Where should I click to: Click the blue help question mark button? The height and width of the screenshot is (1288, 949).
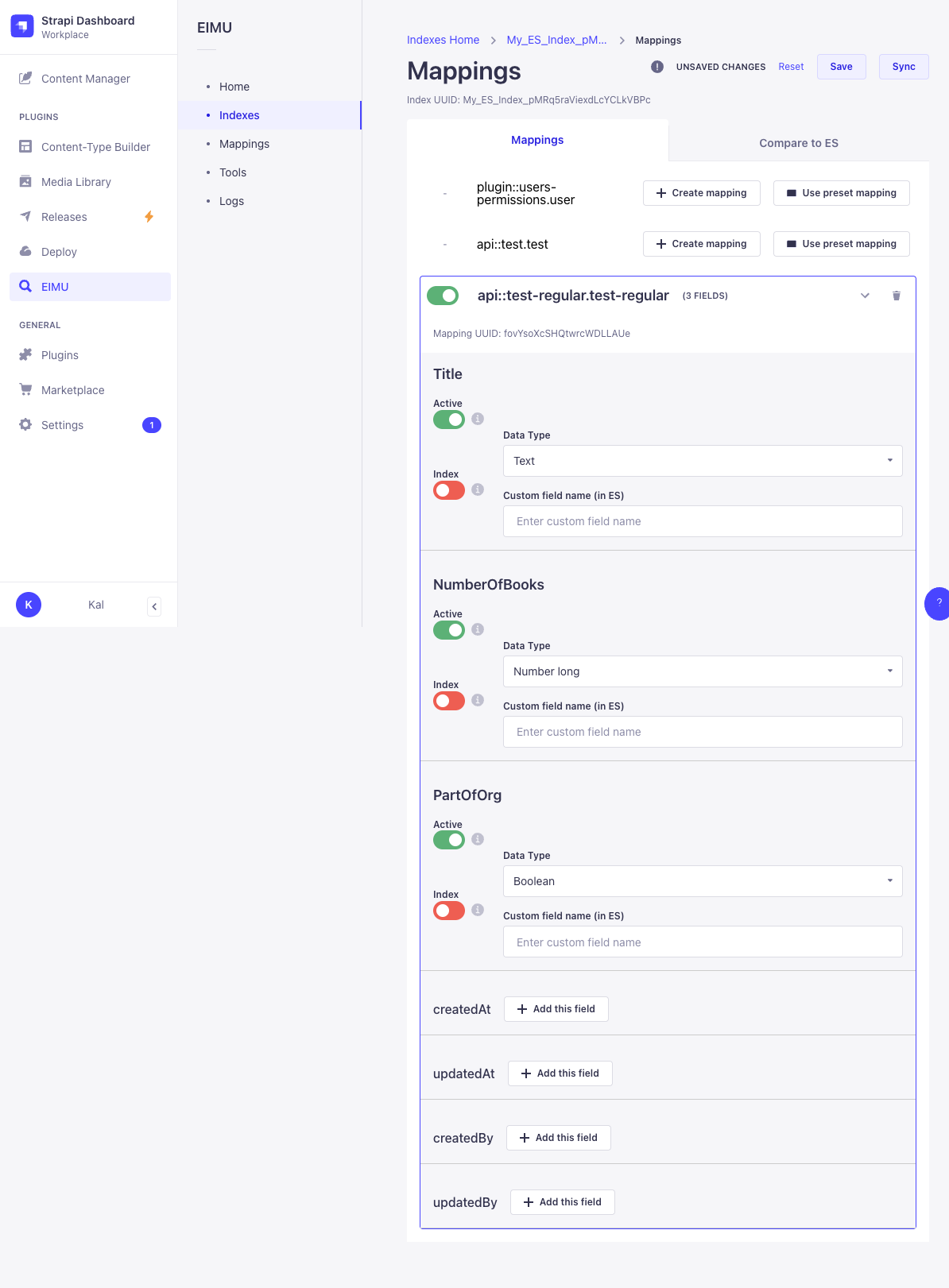click(938, 604)
